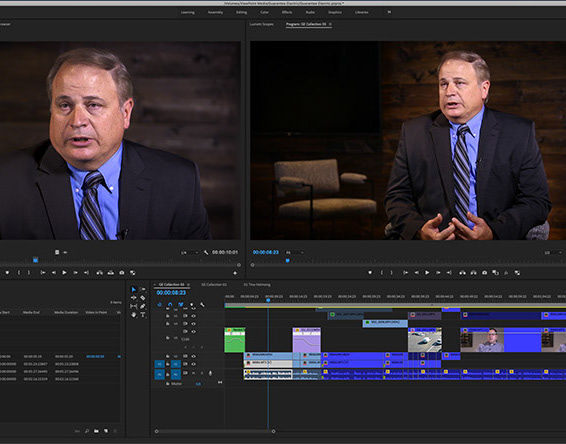Click Overwrite button in Source Monitor
566x444 pixels.
pos(111,273)
